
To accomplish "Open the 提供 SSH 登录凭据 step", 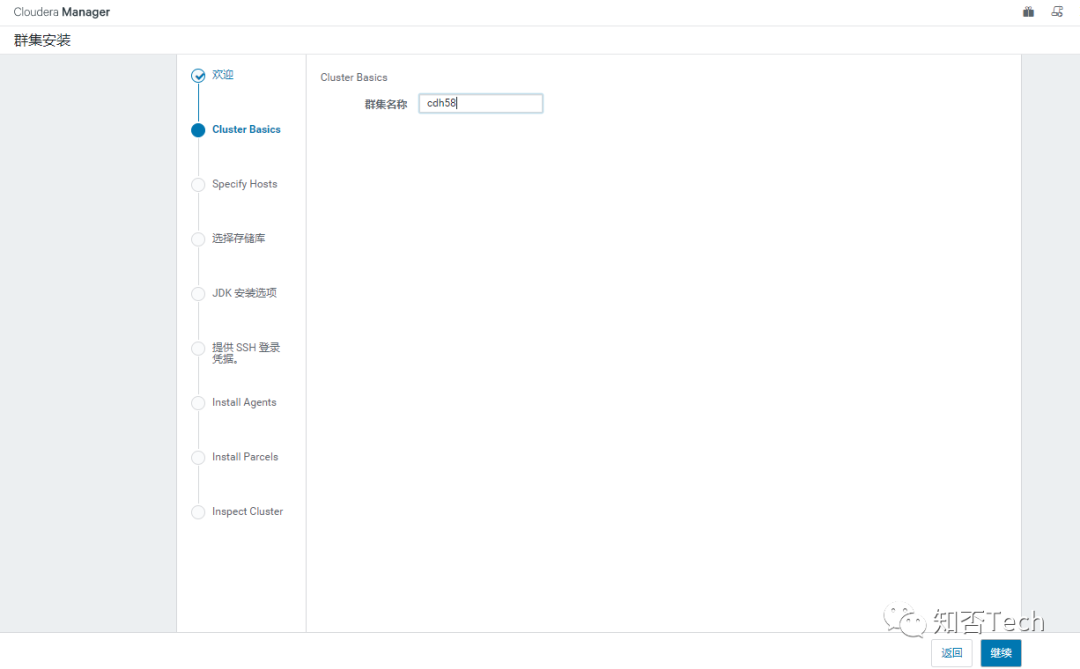I will click(x=246, y=353).
